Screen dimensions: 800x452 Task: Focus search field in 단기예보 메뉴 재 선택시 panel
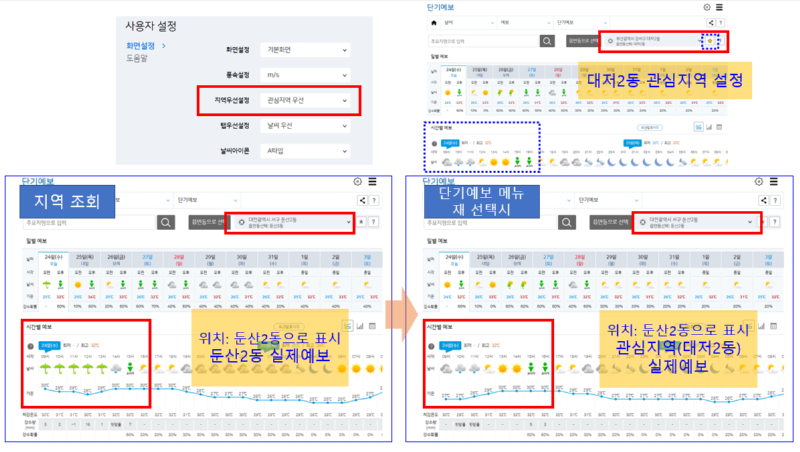(490, 222)
